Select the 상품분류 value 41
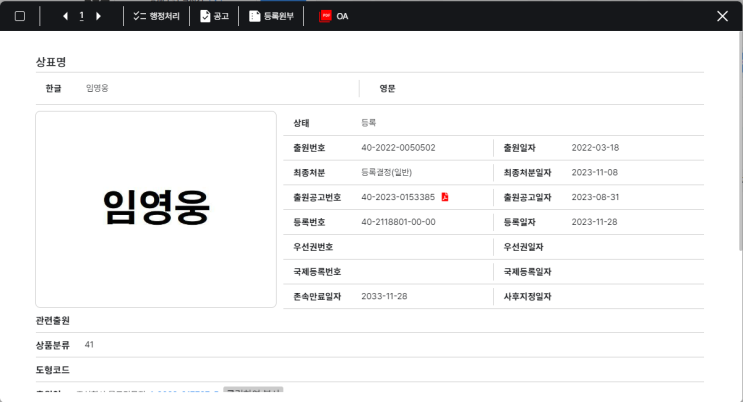The width and height of the screenshot is (743, 402). (x=89, y=345)
